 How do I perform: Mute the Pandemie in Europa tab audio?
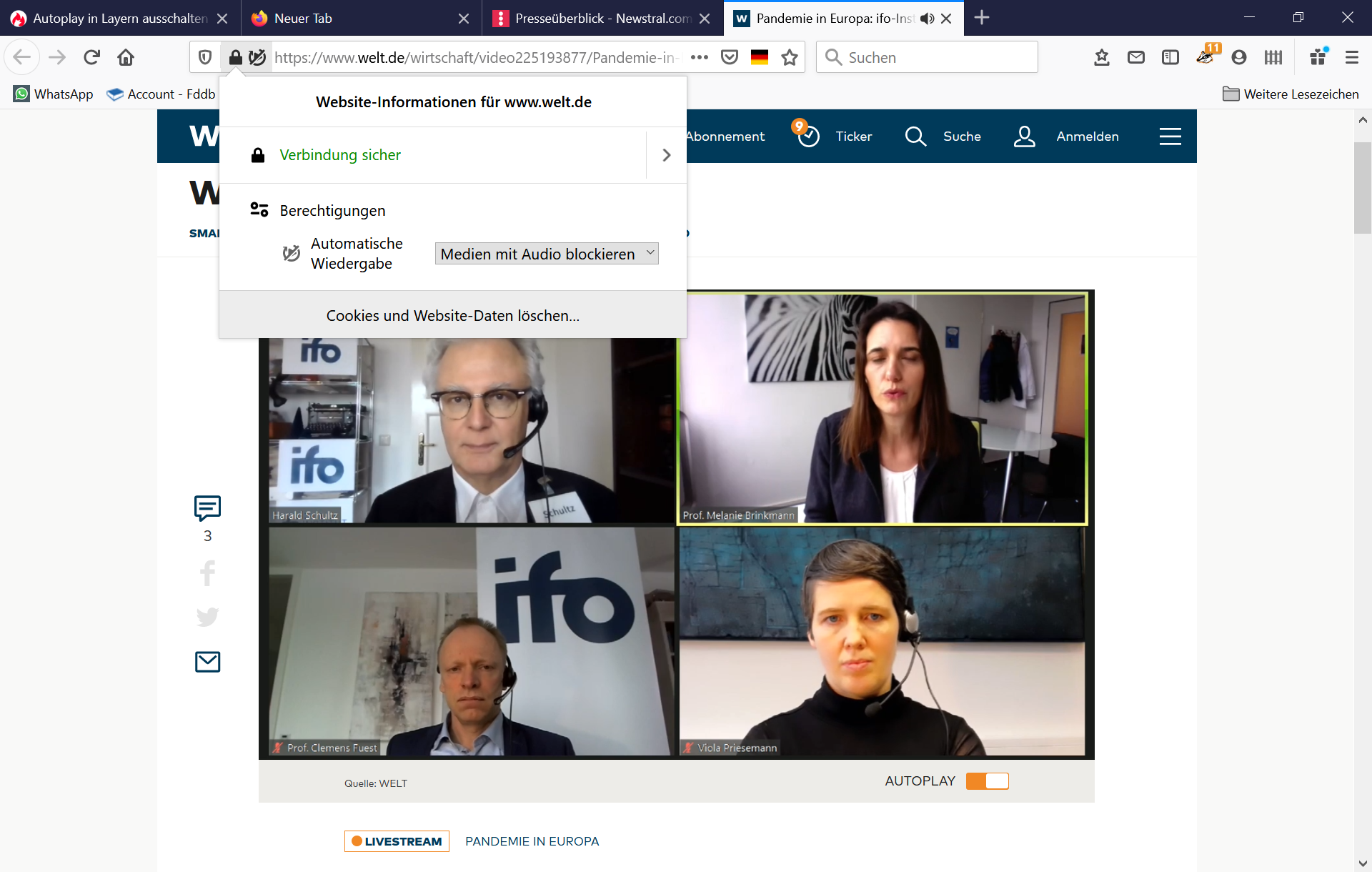pos(927,19)
